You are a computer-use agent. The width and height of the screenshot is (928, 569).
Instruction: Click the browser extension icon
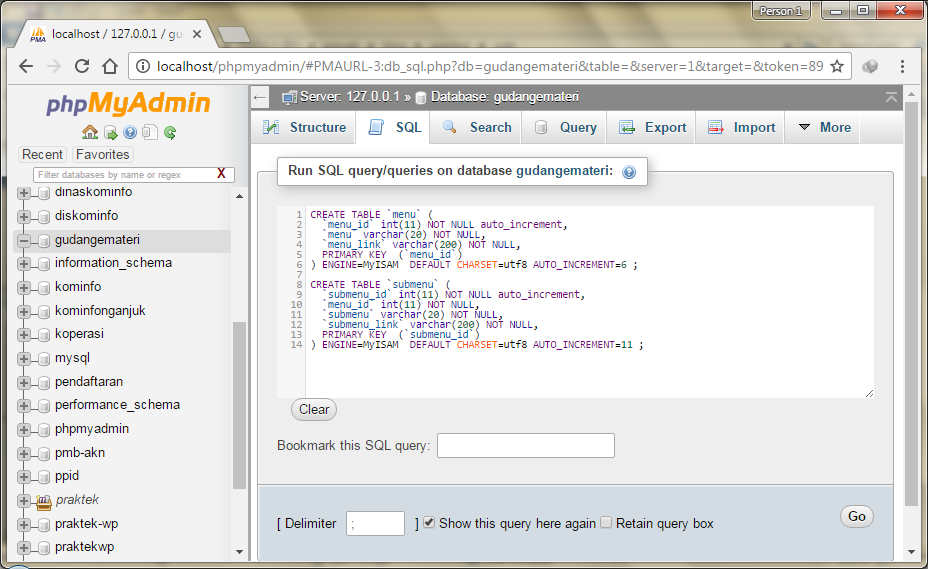click(x=870, y=66)
